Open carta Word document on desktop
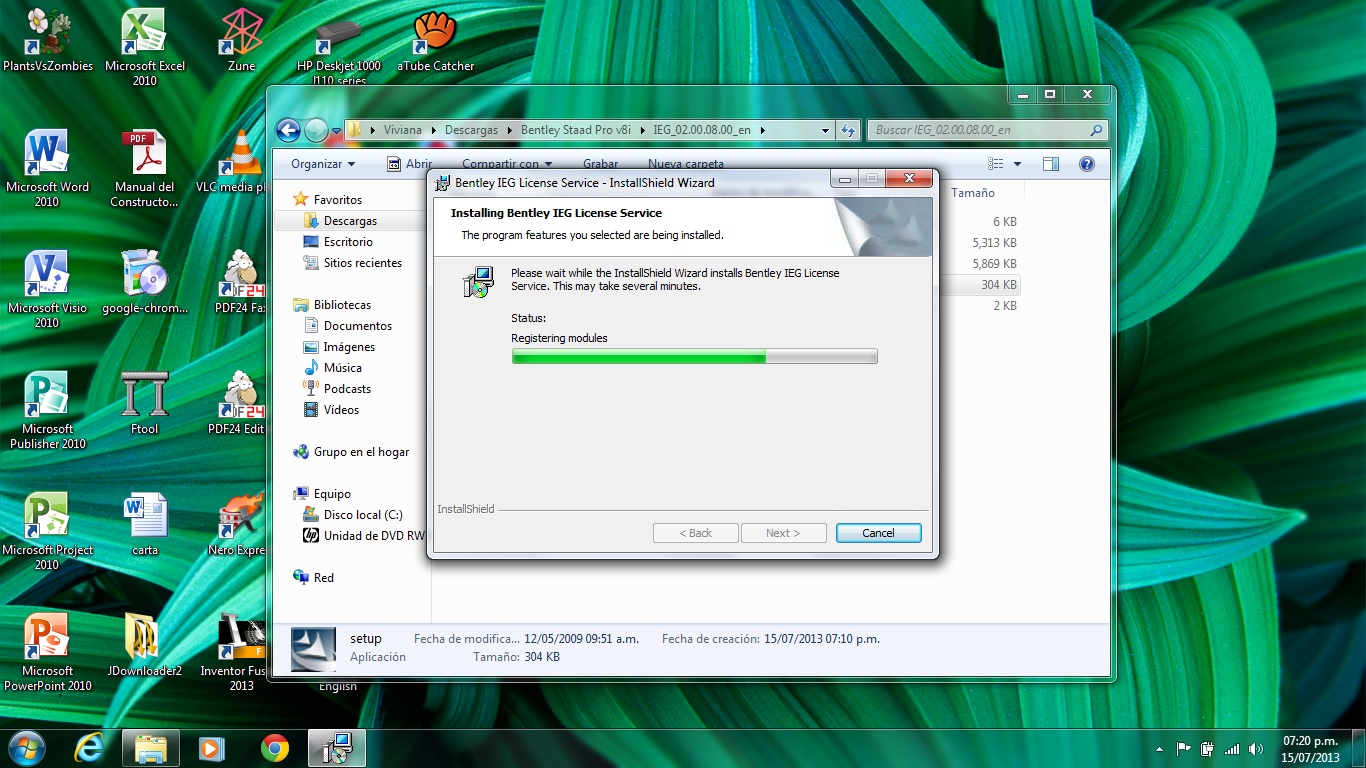This screenshot has height=768, width=1366. click(x=144, y=524)
